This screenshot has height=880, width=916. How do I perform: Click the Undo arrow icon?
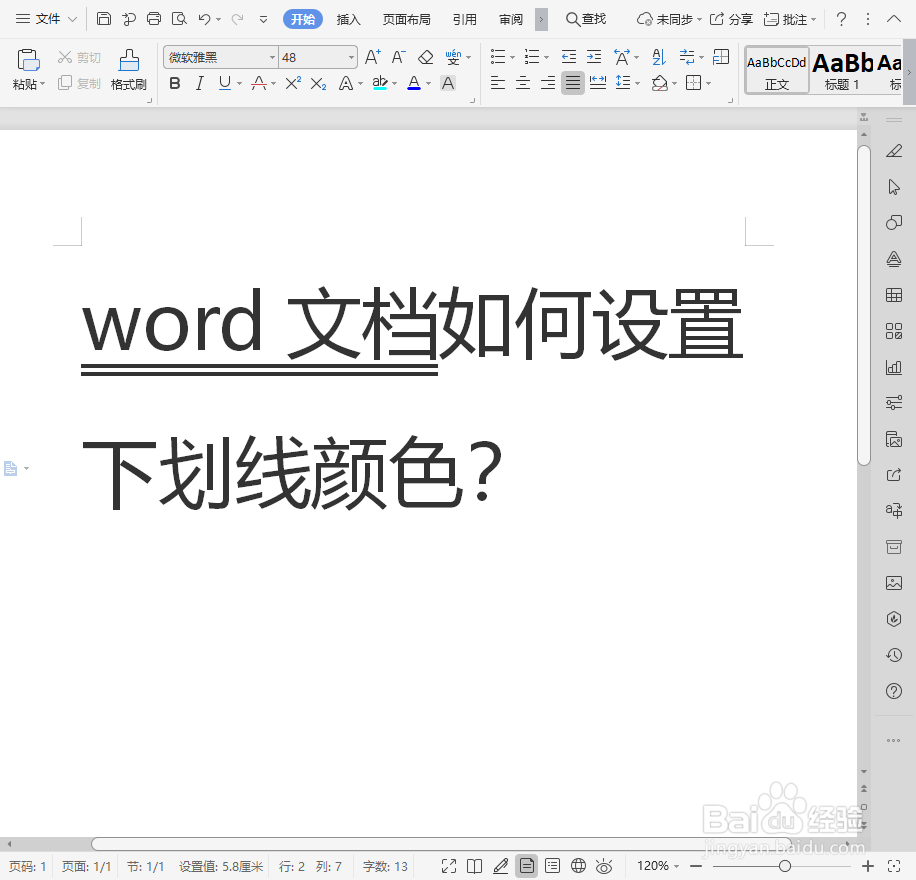[x=204, y=19]
